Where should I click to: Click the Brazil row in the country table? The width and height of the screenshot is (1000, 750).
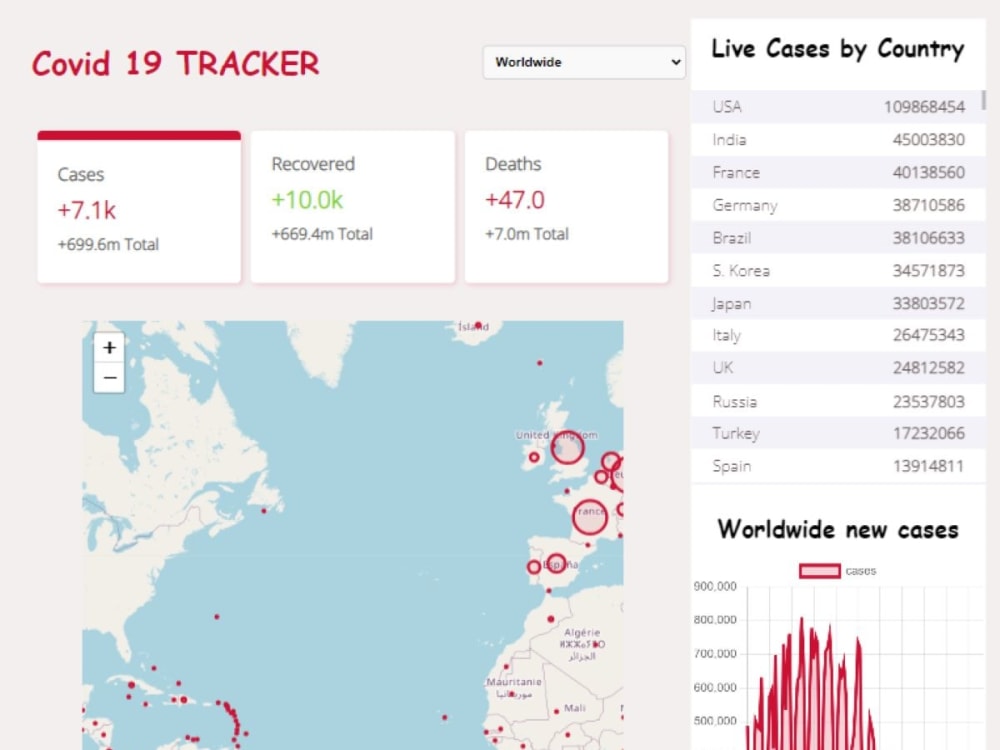(x=838, y=238)
